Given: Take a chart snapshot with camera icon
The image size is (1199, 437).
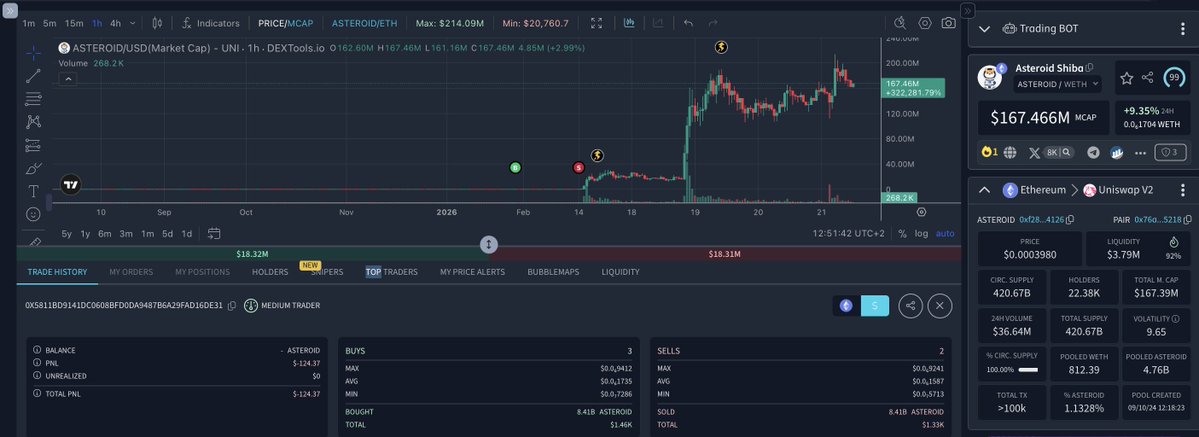Looking at the screenshot, I should pyautogui.click(x=948, y=23).
